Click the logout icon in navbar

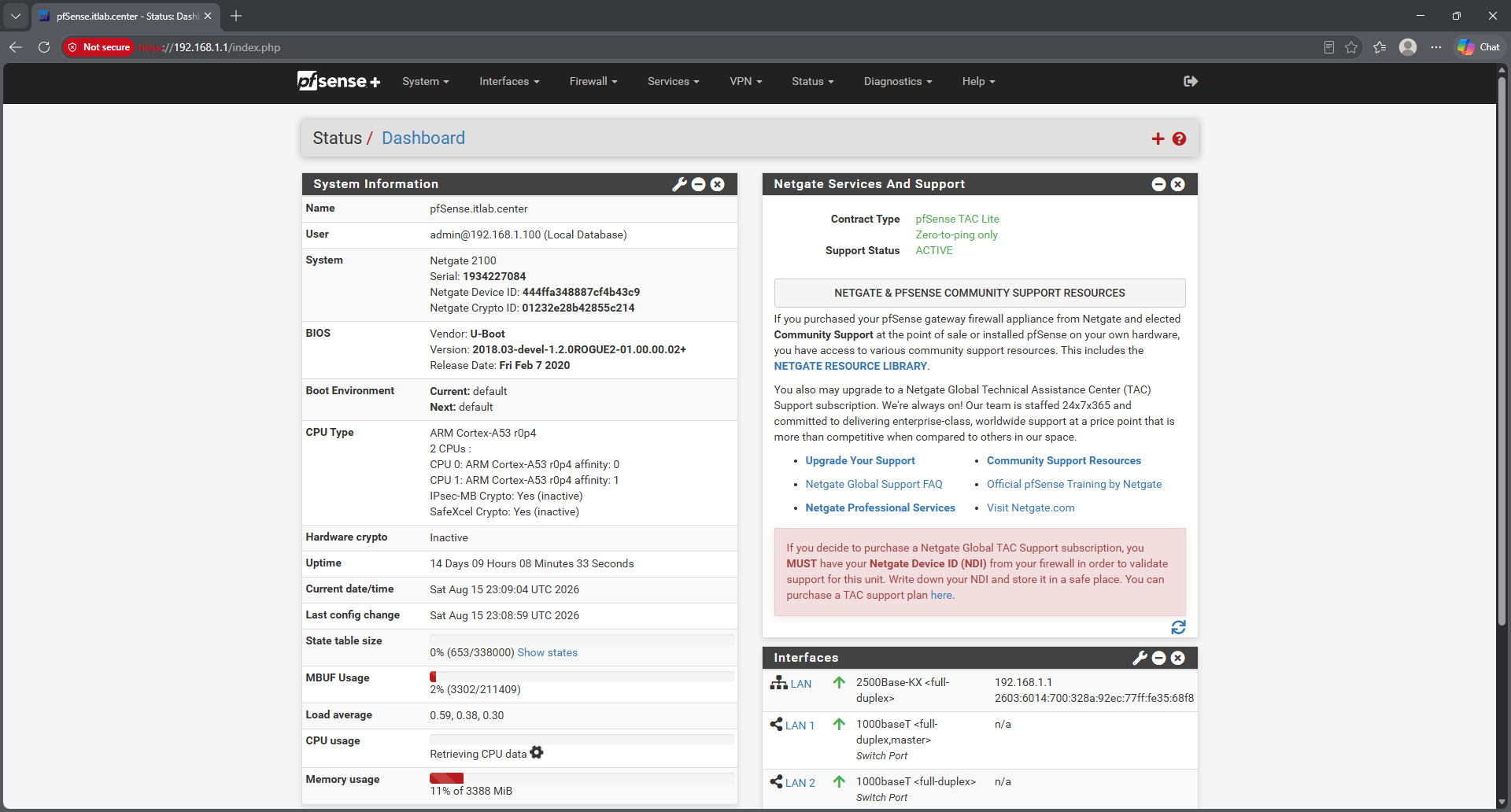click(x=1191, y=81)
